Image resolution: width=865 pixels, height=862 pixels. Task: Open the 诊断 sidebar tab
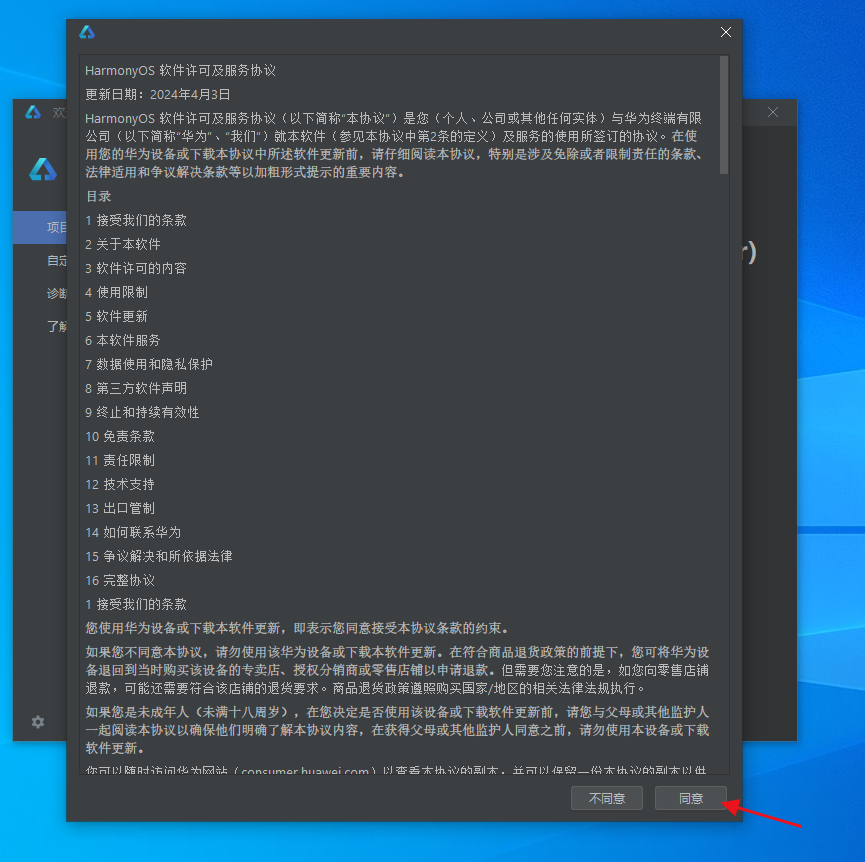tap(54, 293)
